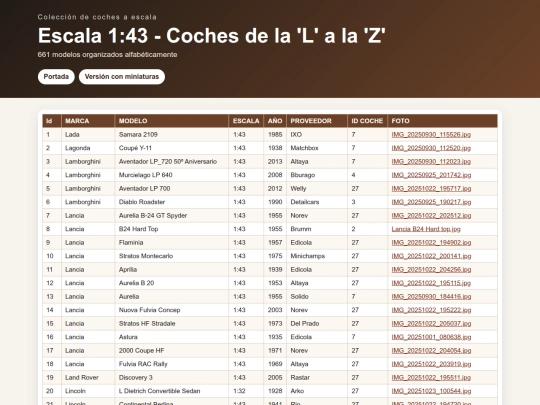The height and width of the screenshot is (405, 540).
Task: Open photo link IMG_20251022_204256.jpg
Action: point(431,270)
